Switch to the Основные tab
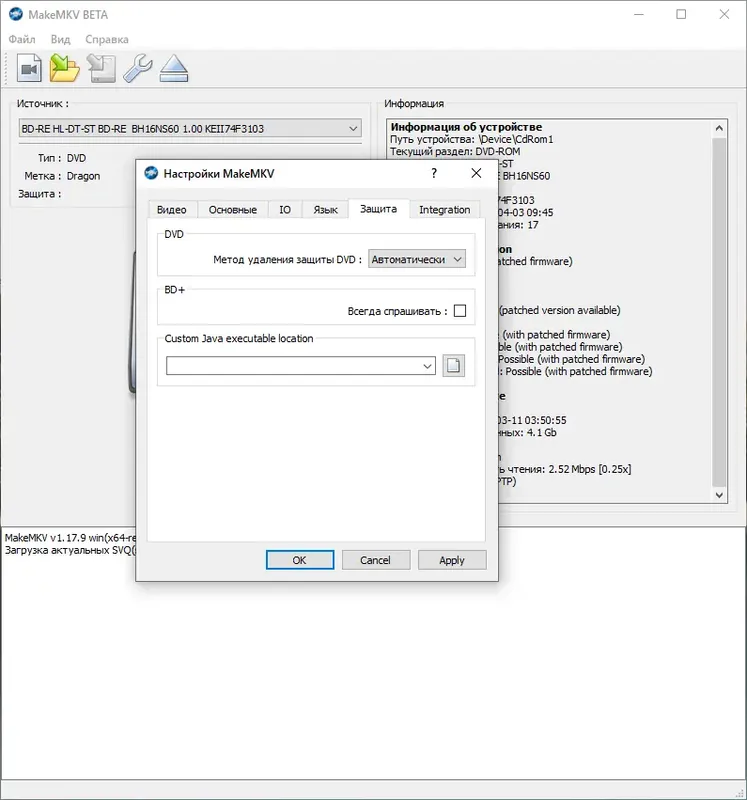 [233, 210]
